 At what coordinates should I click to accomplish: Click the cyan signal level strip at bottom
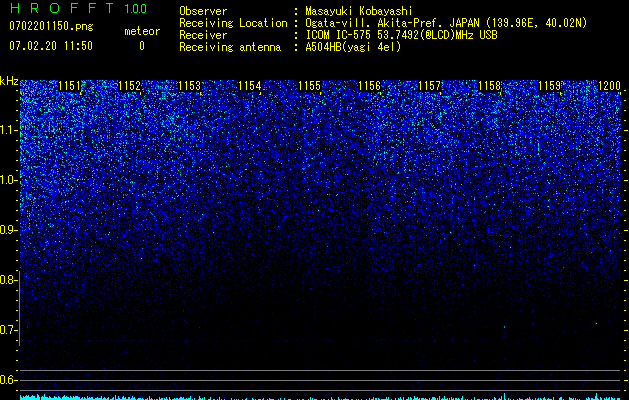click(x=320, y=397)
